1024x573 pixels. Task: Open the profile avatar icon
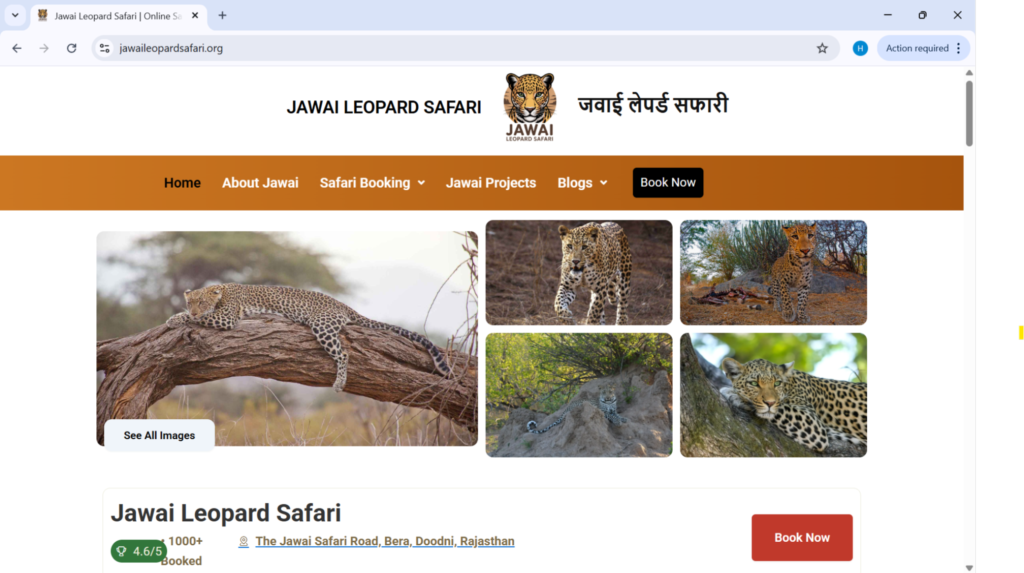(860, 48)
